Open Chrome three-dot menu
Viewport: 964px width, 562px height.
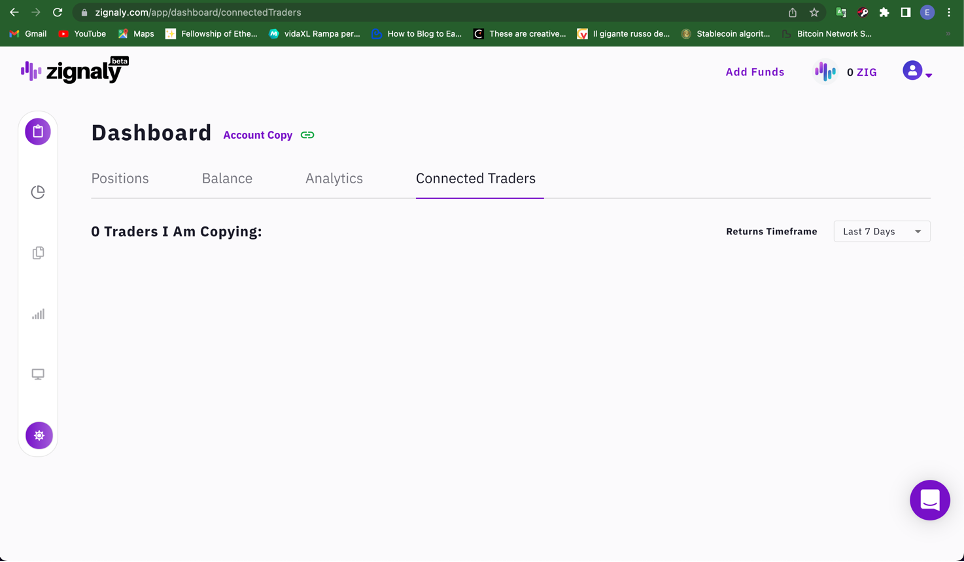949,12
